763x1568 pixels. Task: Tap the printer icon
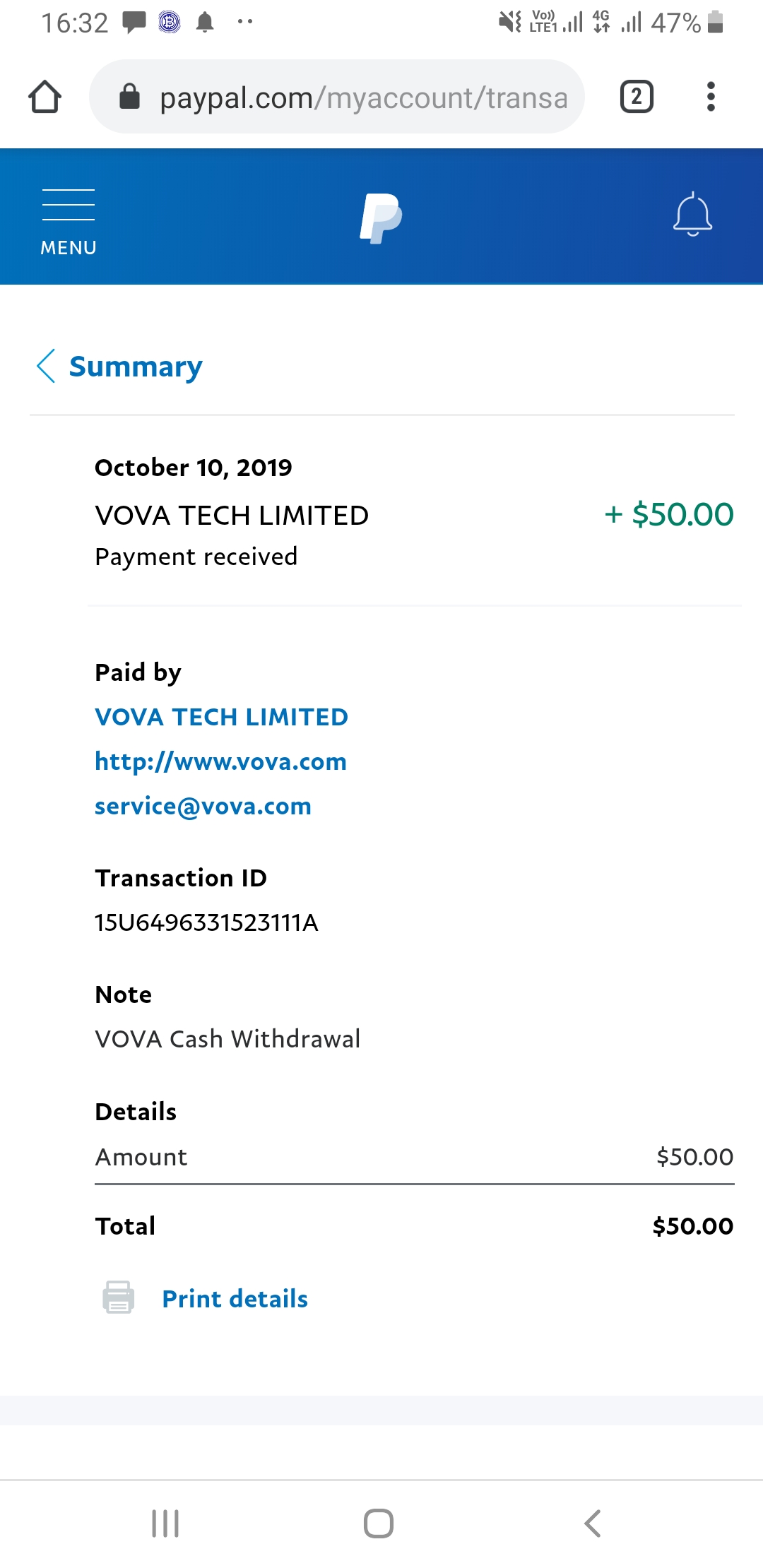[x=119, y=1297]
